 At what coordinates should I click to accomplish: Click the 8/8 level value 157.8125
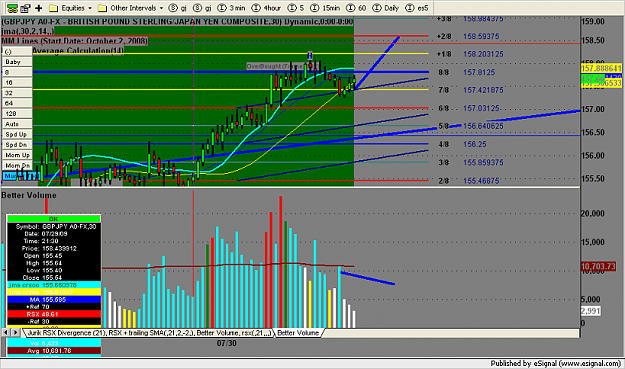click(x=479, y=72)
